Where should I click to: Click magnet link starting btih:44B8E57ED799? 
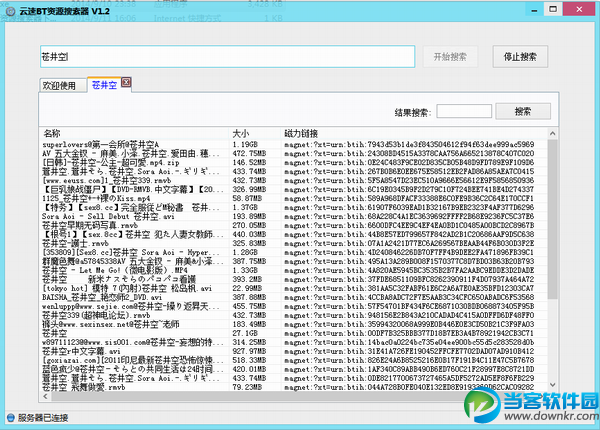(409, 235)
